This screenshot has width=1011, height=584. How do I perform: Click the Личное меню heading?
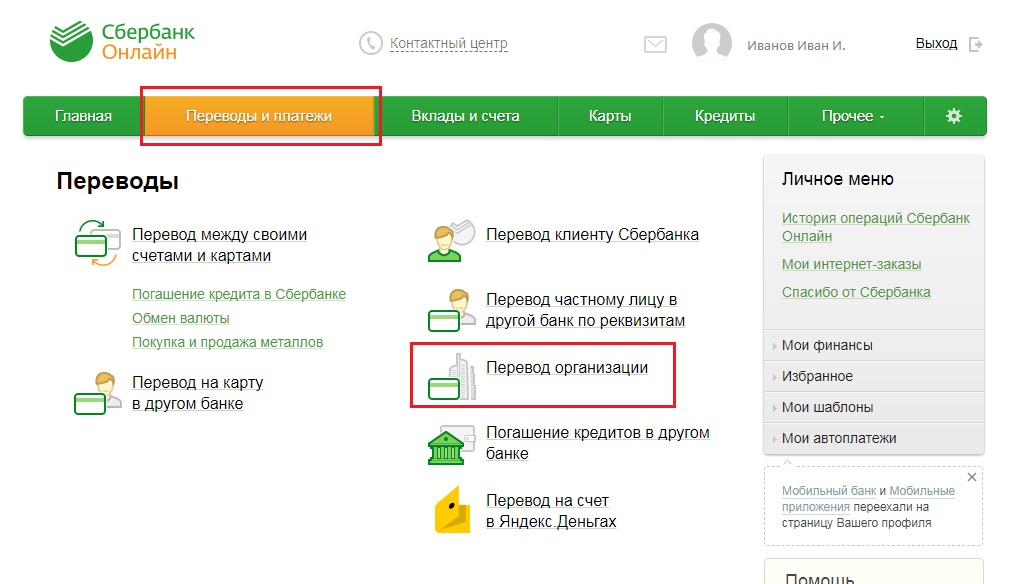click(x=838, y=179)
